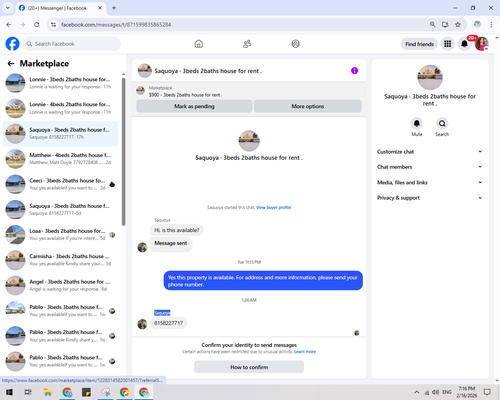
Task: Open Pablo 3beds 3baths conversation
Action: [60, 310]
